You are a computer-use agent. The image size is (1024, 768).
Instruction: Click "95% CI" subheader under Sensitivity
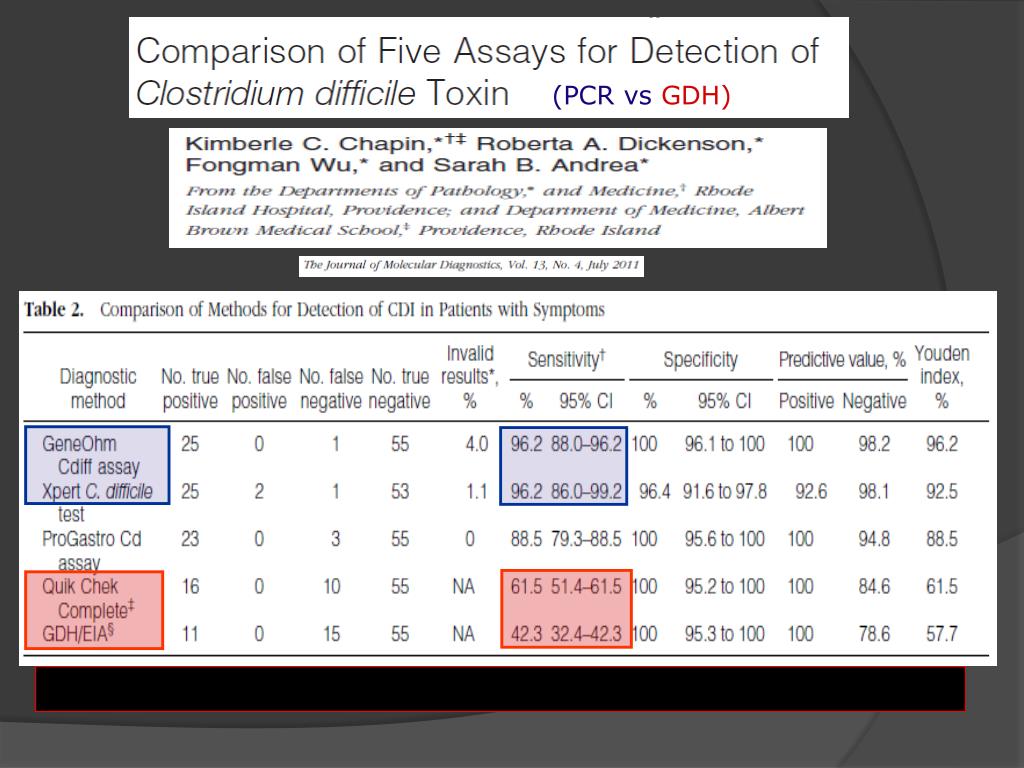tap(586, 401)
